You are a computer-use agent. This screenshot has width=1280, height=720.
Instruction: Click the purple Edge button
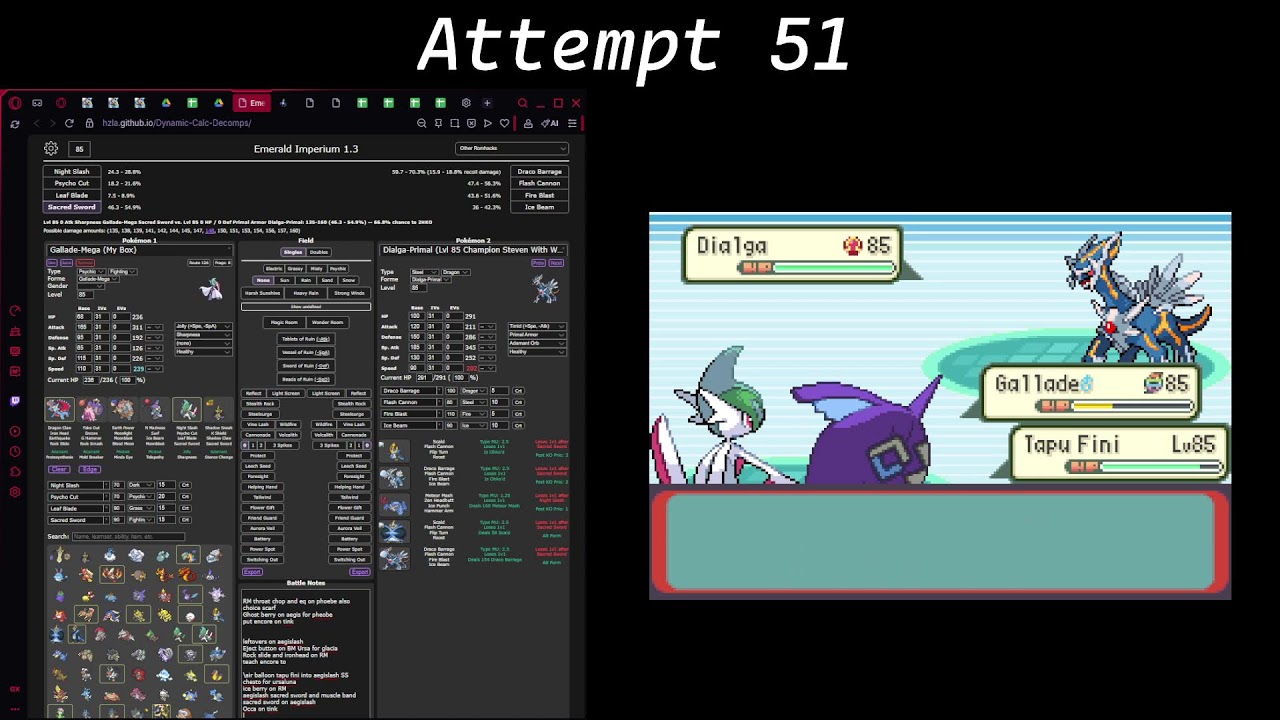(x=90, y=470)
